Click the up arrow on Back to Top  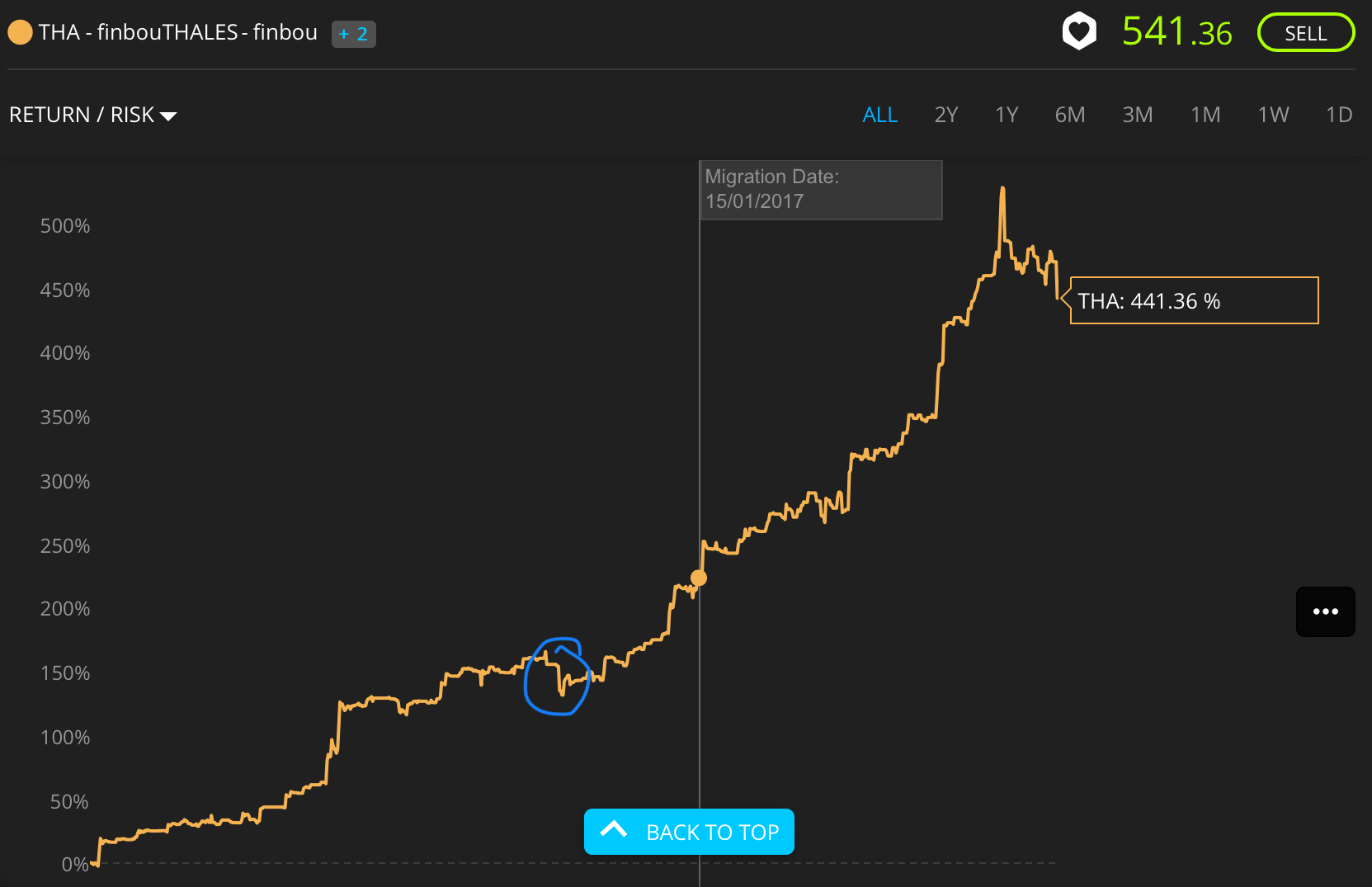point(614,830)
